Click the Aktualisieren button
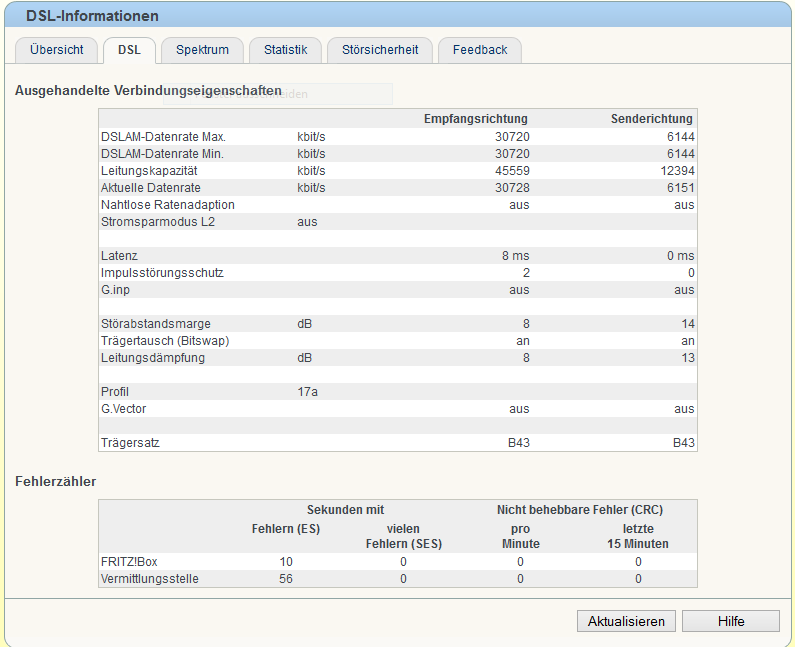This screenshot has height=647, width=795. [626, 621]
